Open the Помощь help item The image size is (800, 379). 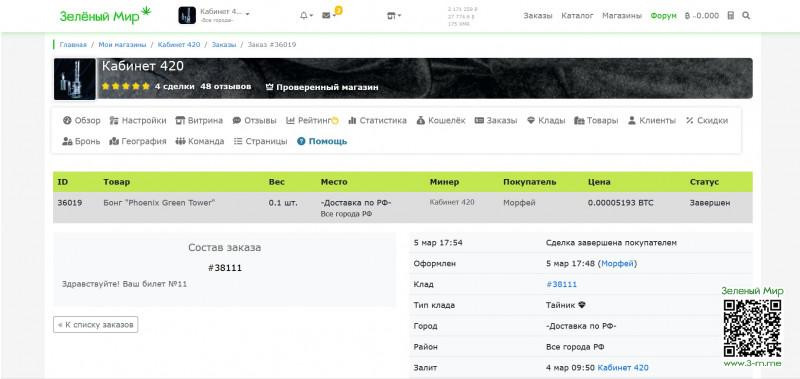(x=322, y=141)
